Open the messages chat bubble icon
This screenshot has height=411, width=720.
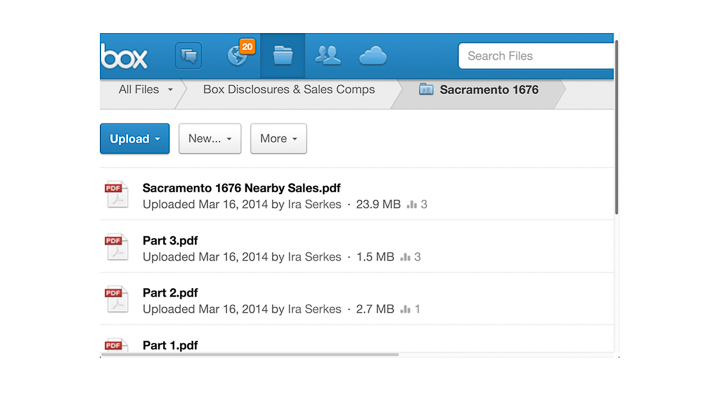pyautogui.click(x=188, y=56)
